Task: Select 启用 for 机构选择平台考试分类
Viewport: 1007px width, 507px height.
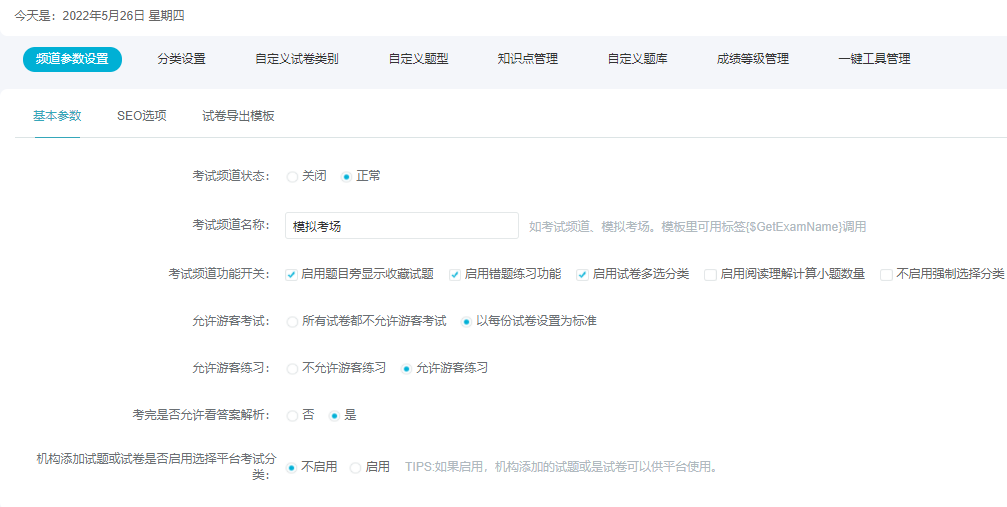Action: click(355, 467)
